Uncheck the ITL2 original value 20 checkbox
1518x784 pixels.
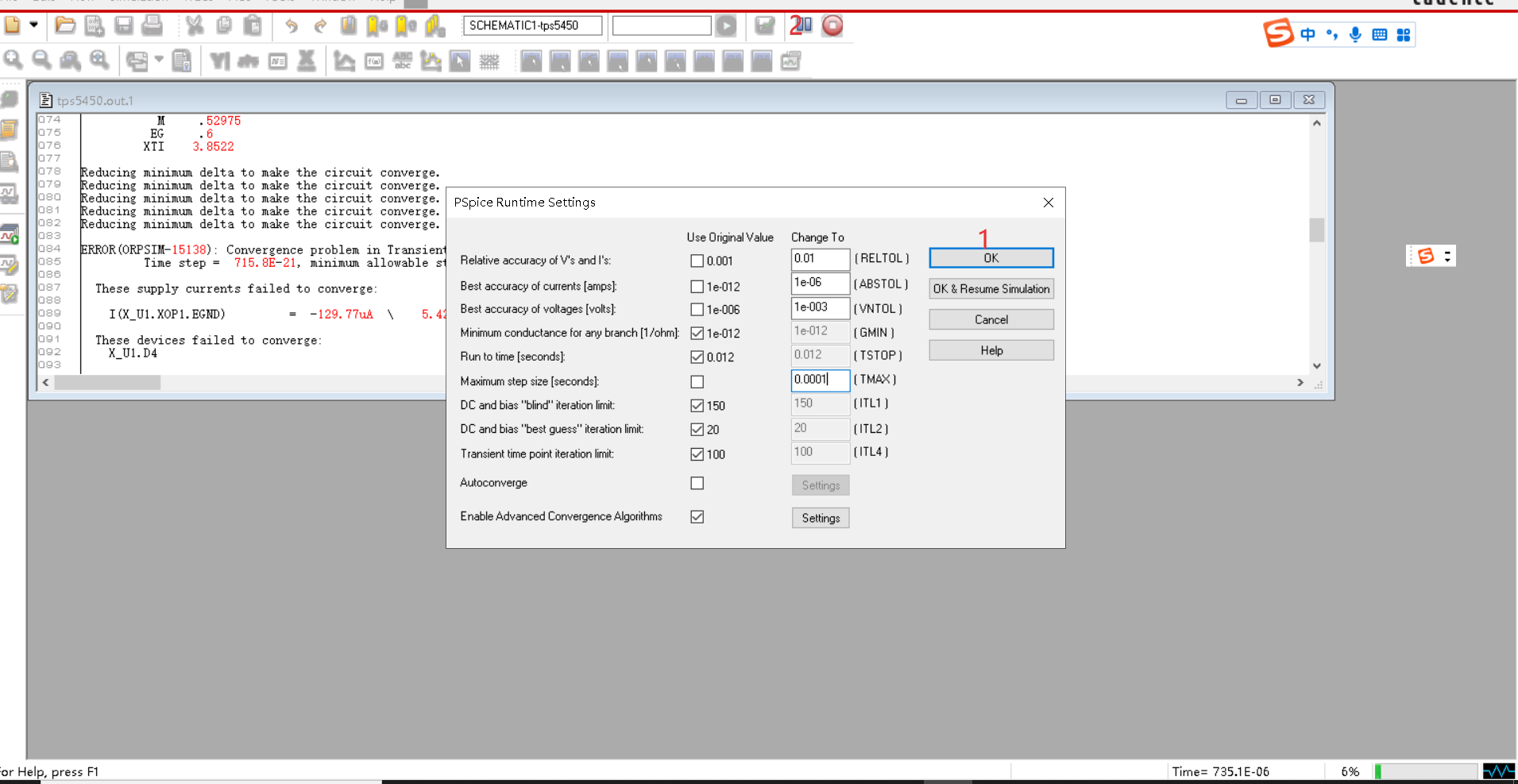pyautogui.click(x=697, y=430)
